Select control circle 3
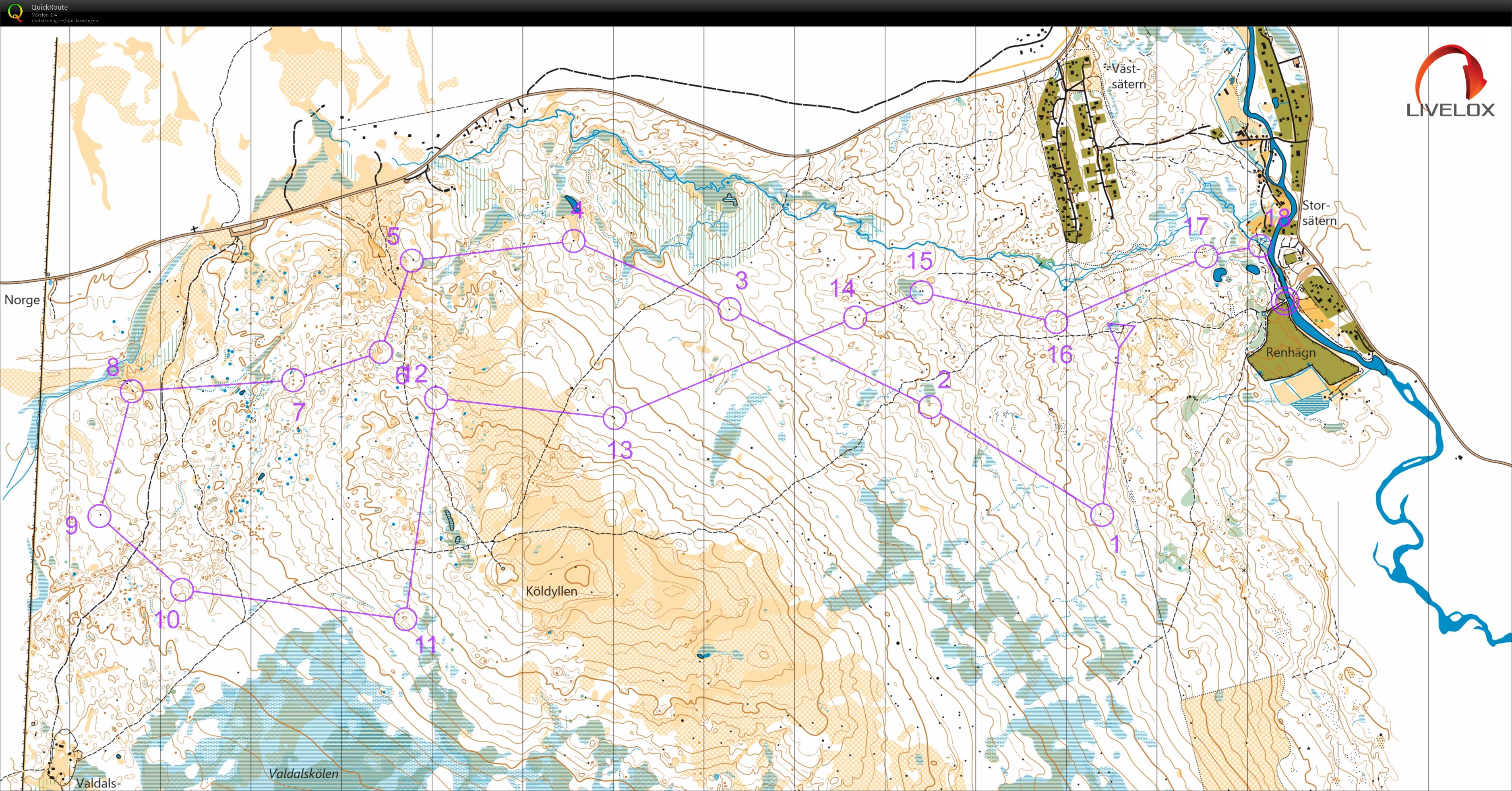Image resolution: width=1512 pixels, height=791 pixels. (730, 309)
